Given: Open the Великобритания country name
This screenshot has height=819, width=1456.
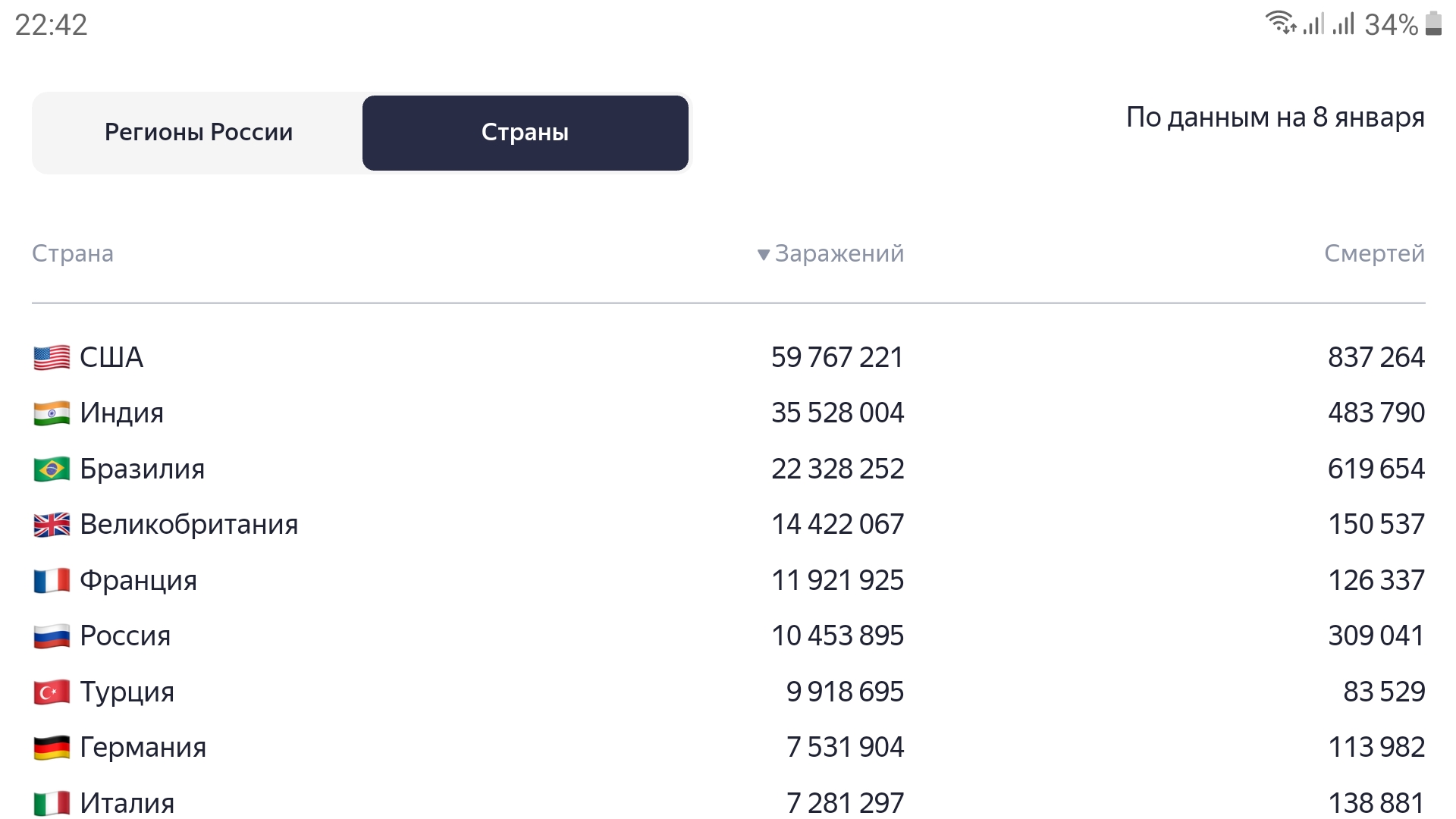Looking at the screenshot, I should [x=189, y=525].
